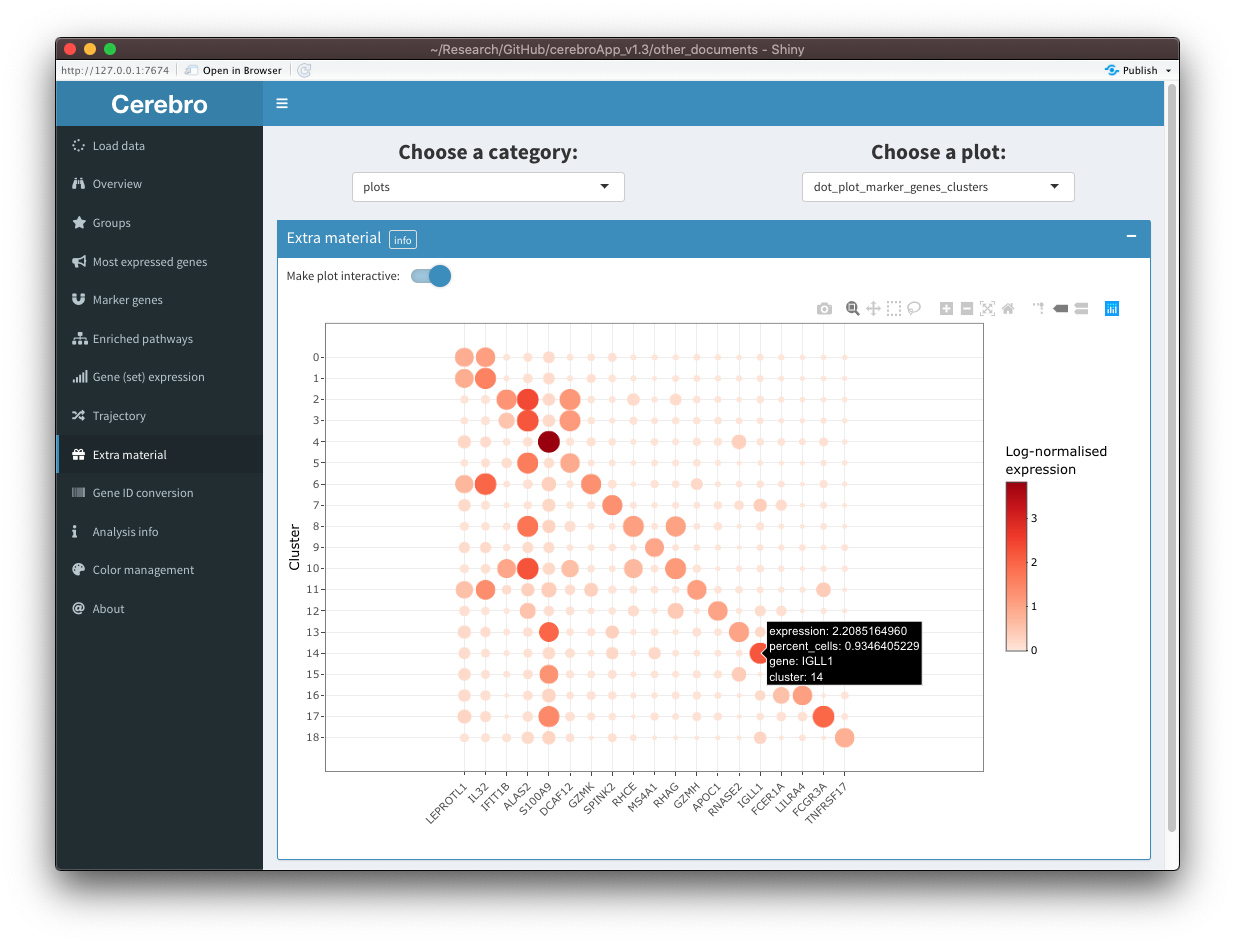Click the info button beside Extra material
This screenshot has height=944, width=1235.
coord(402,240)
